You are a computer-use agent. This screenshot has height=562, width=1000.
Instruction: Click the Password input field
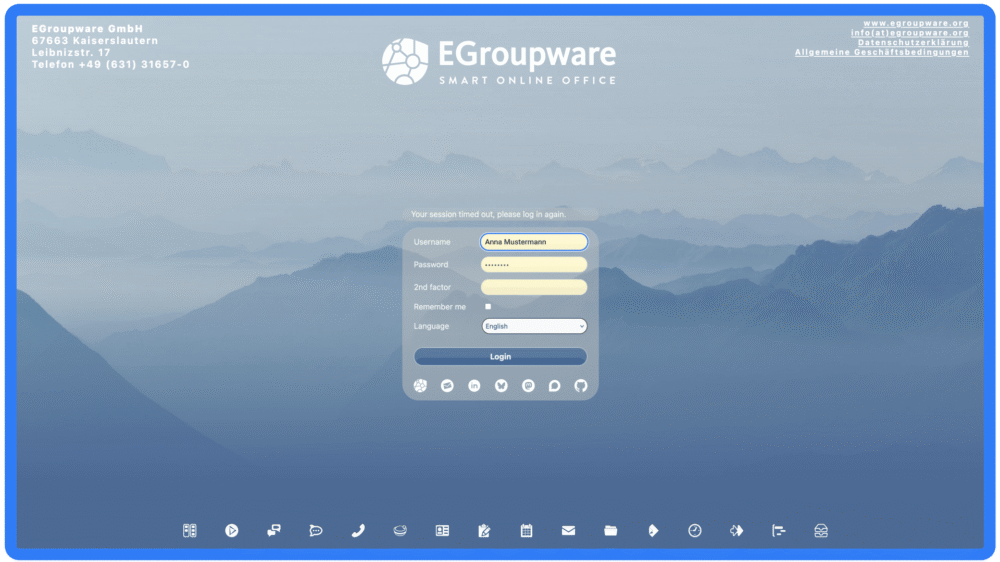[534, 264]
